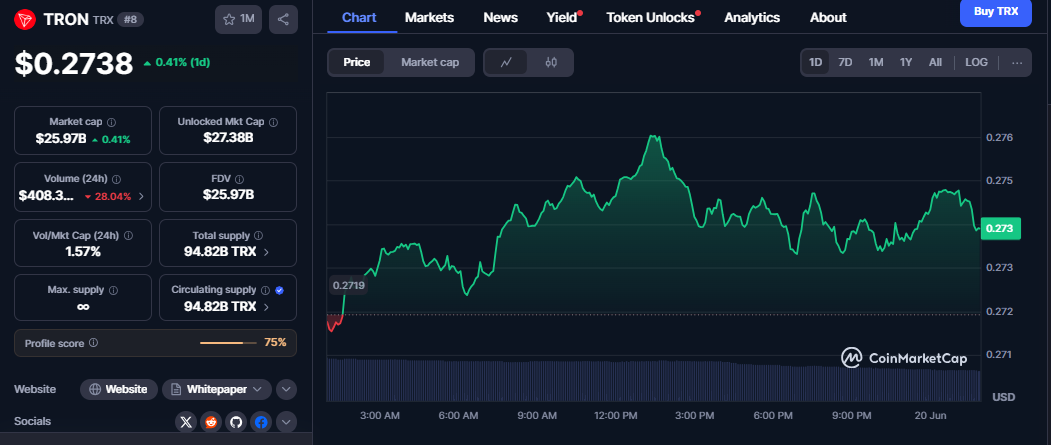Show info for Unlocked Mkt Cap
The image size is (1051, 445).
[x=273, y=122]
